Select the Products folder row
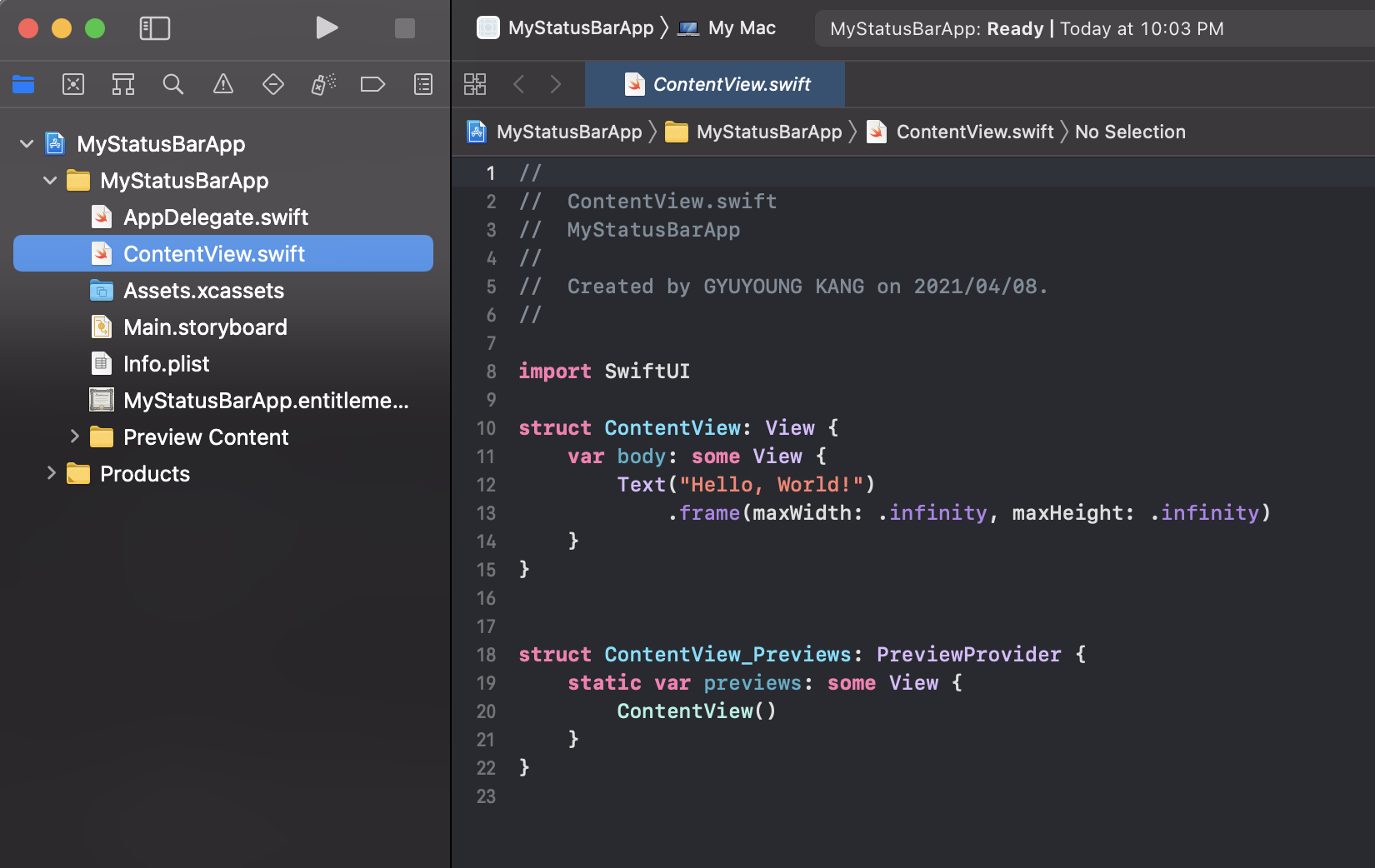This screenshot has height=868, width=1375. click(x=223, y=474)
